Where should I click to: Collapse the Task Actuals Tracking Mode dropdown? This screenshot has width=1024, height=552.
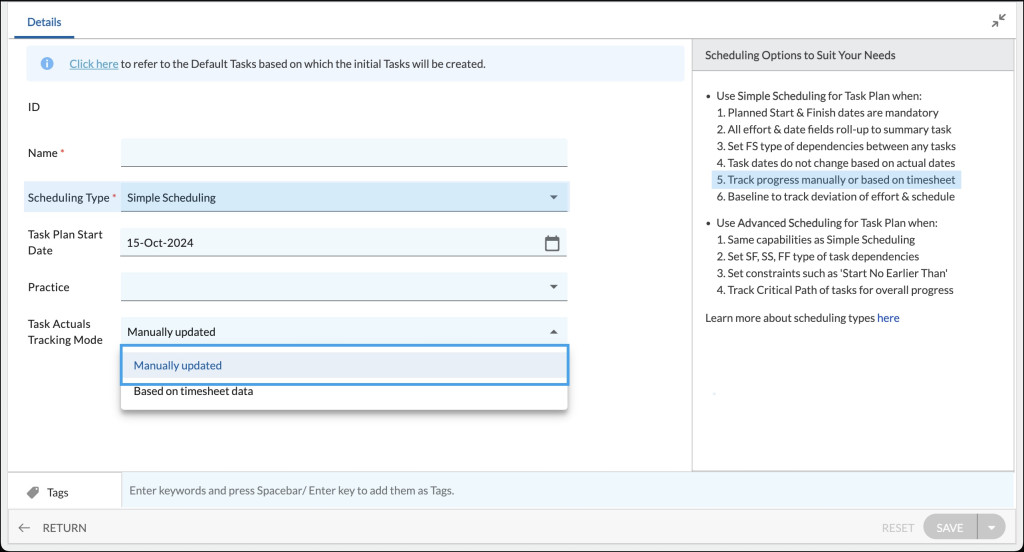click(x=553, y=332)
